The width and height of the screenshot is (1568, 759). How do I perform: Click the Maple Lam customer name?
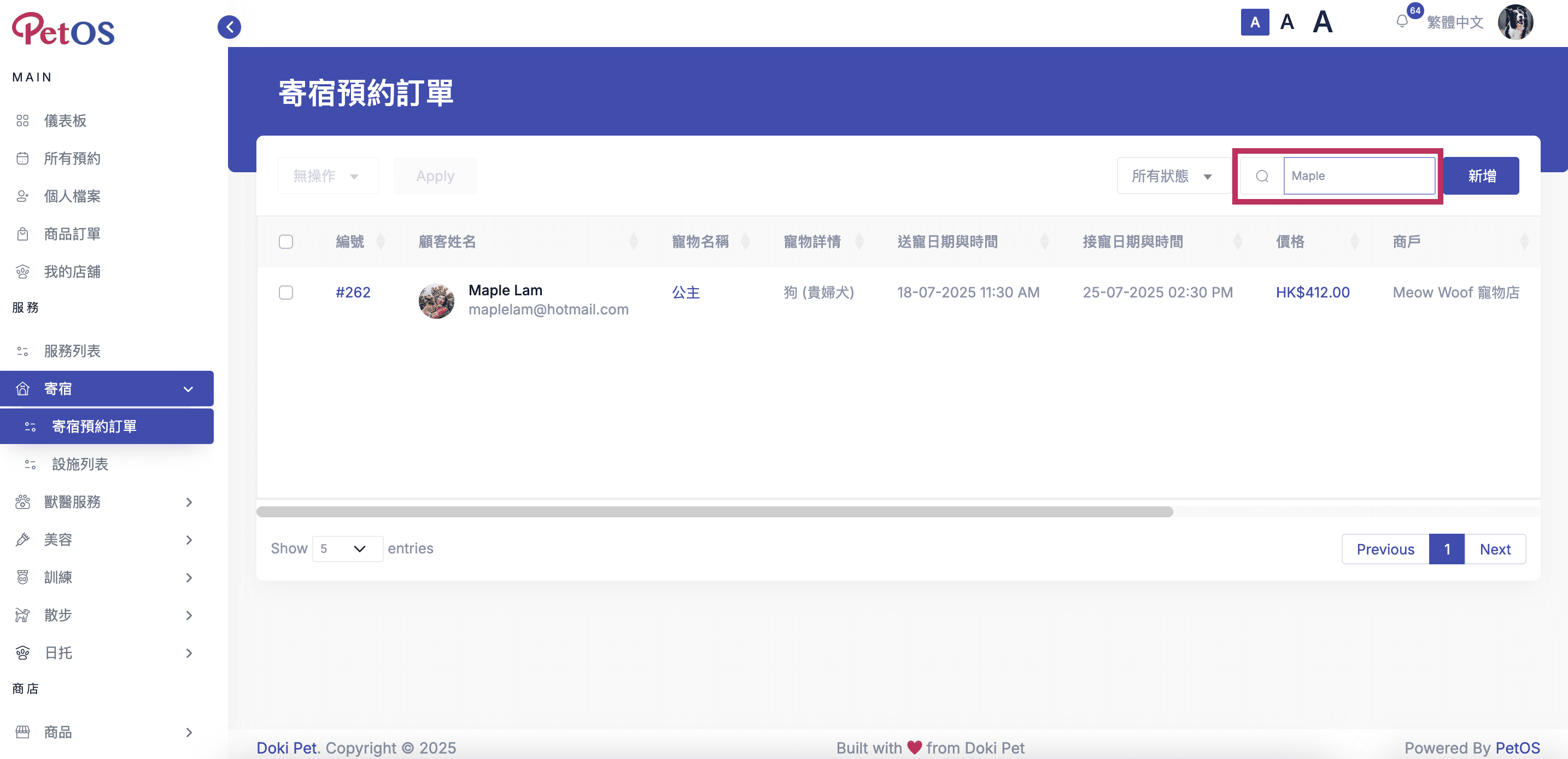point(505,290)
